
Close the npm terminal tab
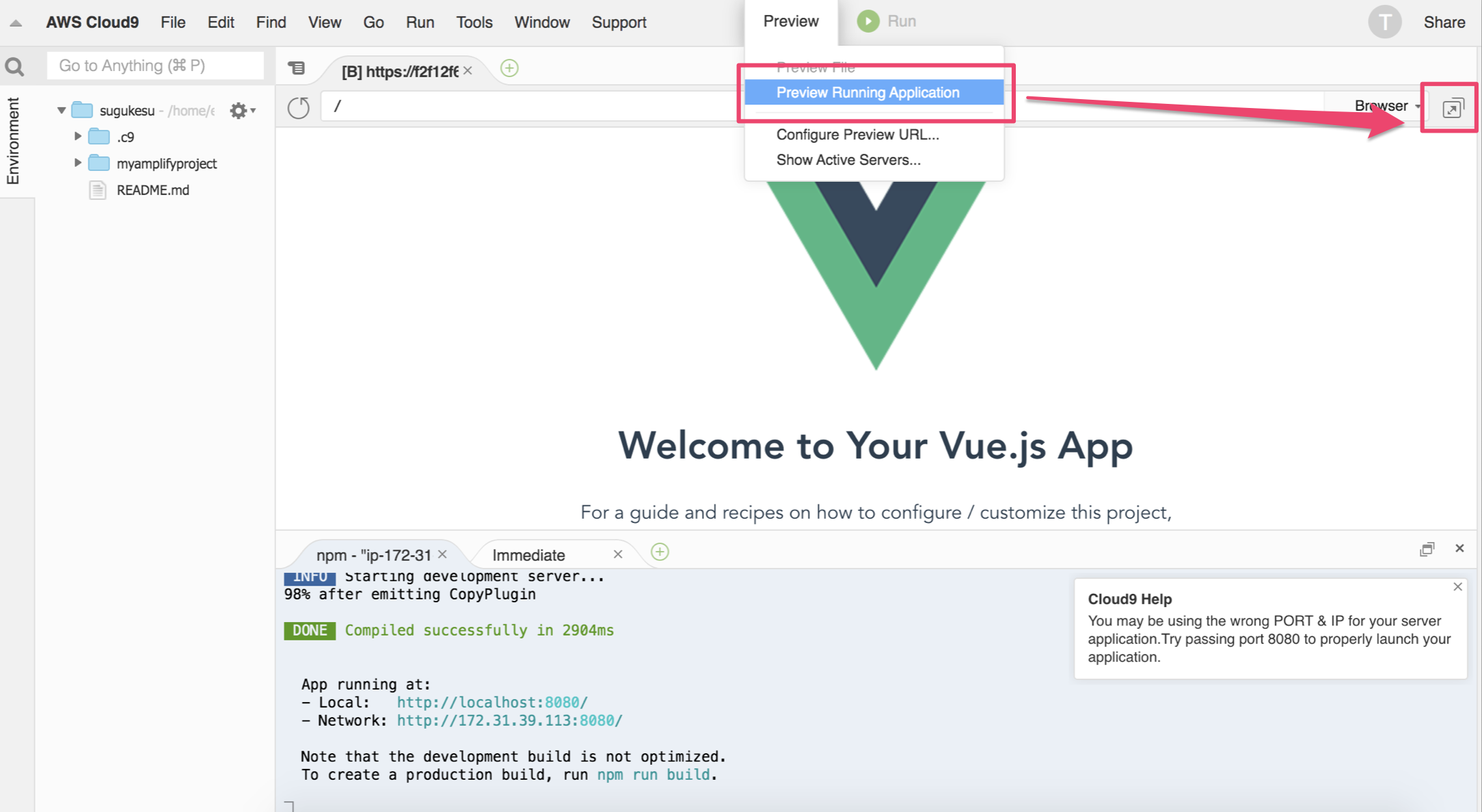(442, 554)
